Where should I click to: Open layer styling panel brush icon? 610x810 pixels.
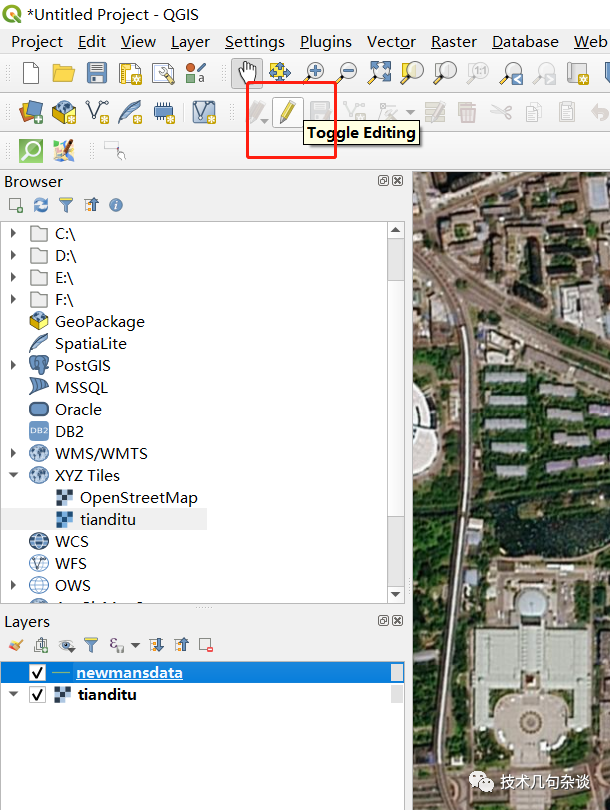pos(15,645)
